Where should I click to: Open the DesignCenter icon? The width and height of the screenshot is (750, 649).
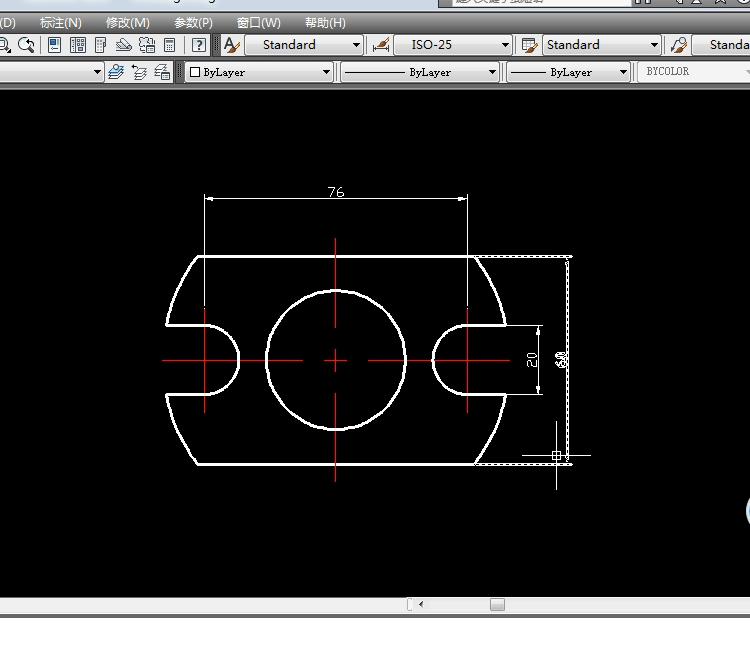pos(77,45)
